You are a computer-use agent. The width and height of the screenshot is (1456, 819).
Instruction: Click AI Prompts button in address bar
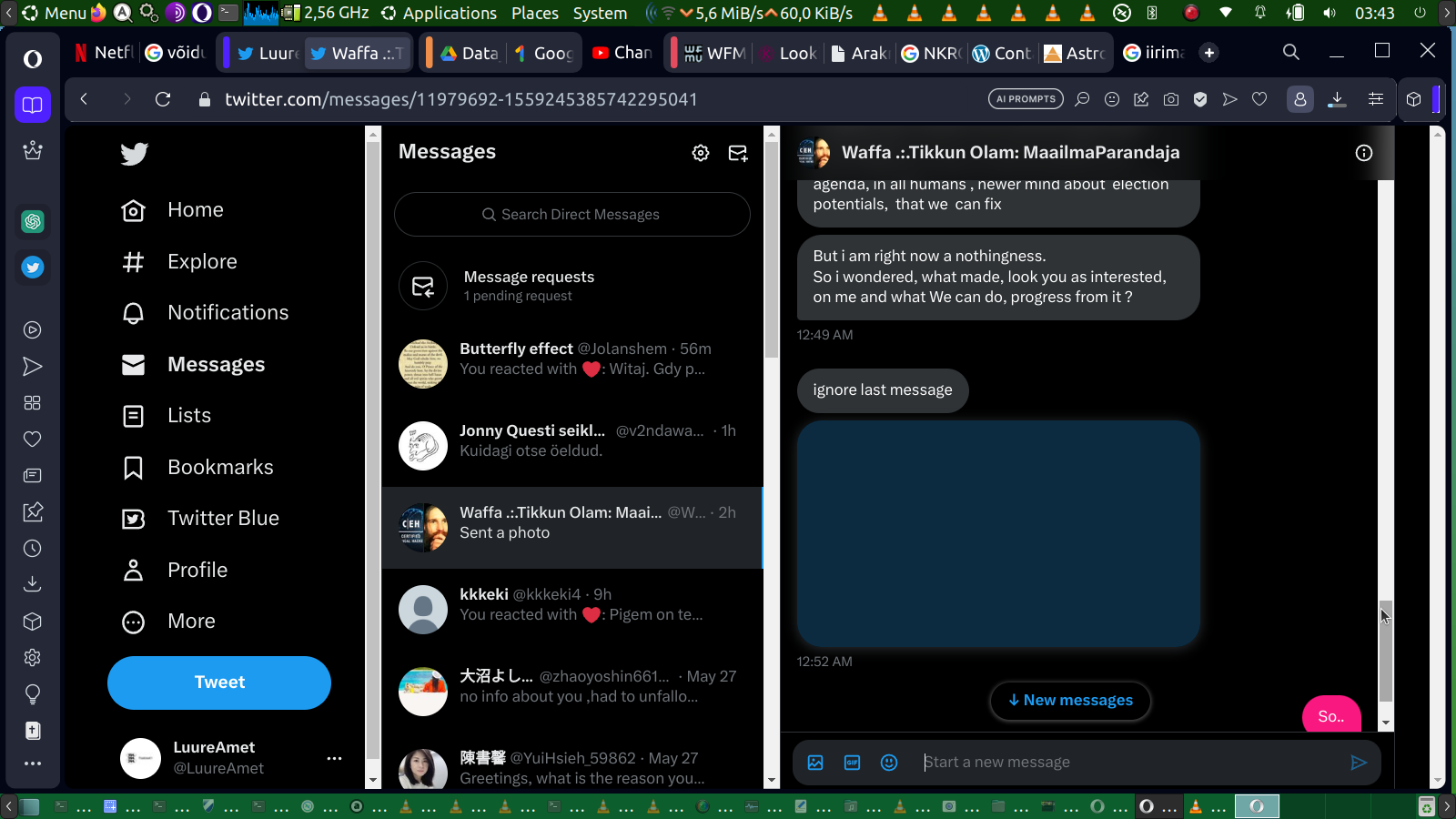click(1026, 99)
